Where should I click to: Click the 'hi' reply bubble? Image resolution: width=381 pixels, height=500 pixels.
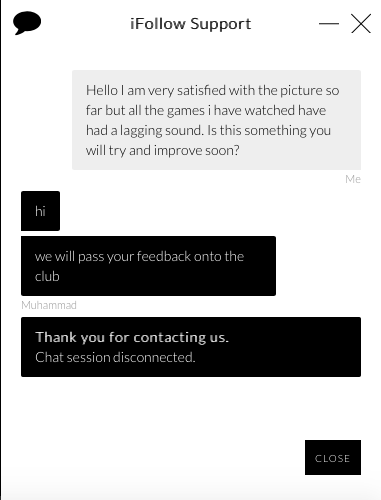point(40,211)
